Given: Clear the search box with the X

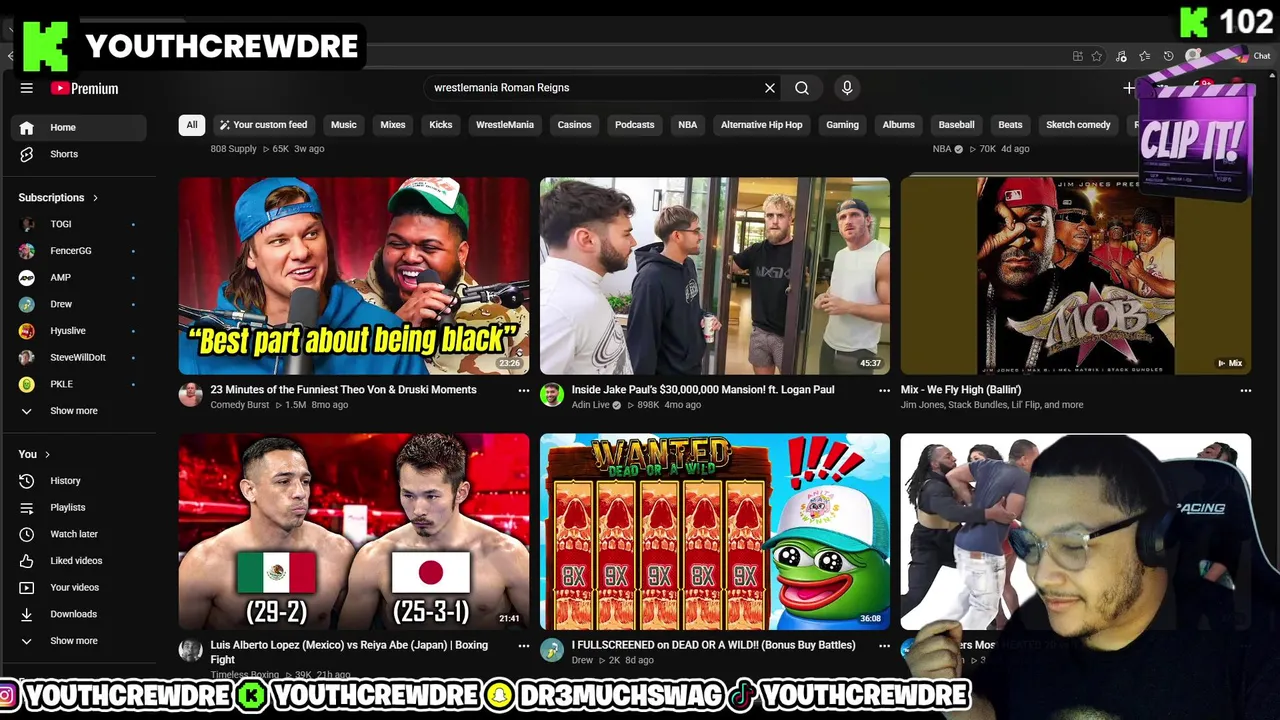Looking at the screenshot, I should (x=770, y=88).
